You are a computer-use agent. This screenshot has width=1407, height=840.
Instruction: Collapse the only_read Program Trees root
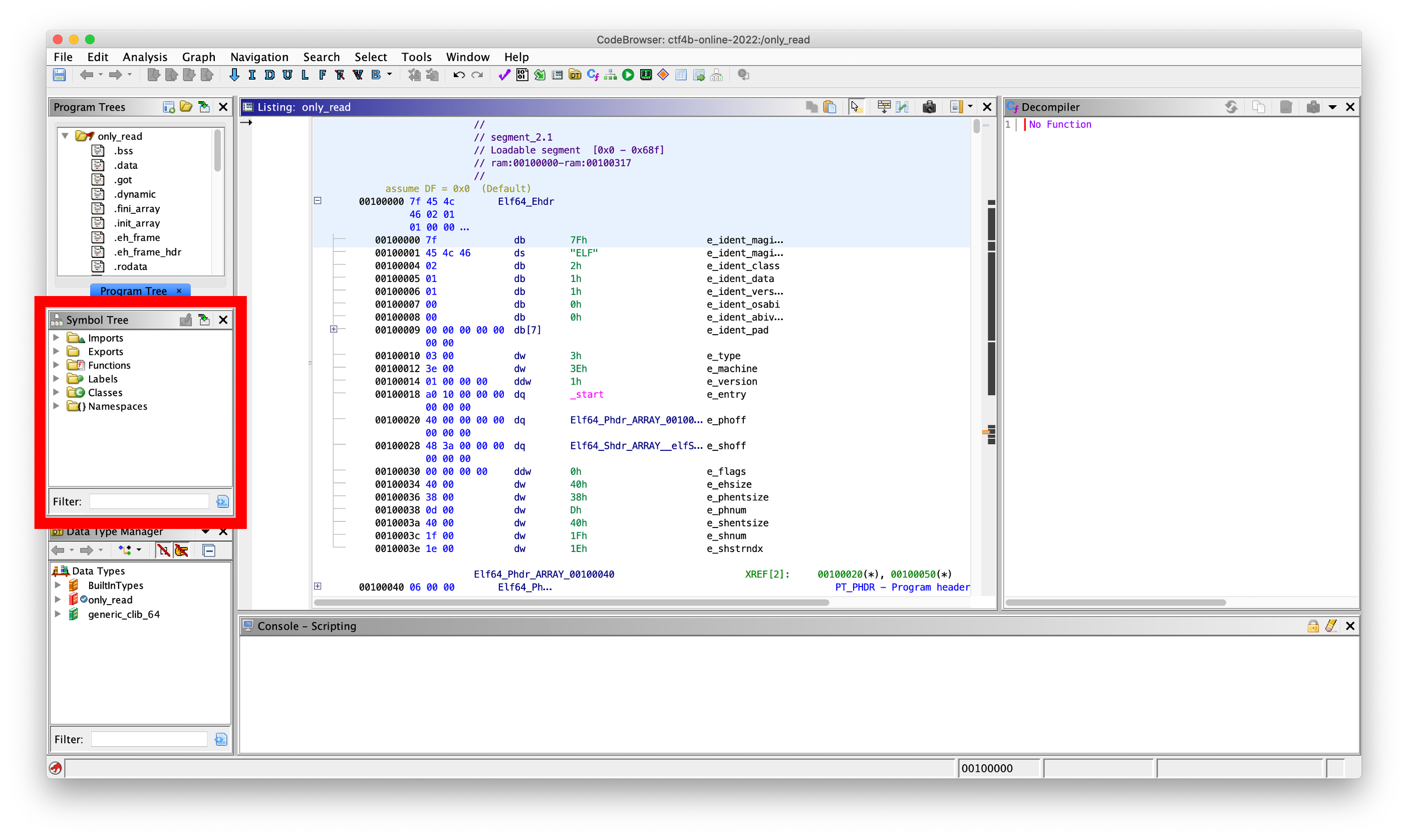point(65,136)
